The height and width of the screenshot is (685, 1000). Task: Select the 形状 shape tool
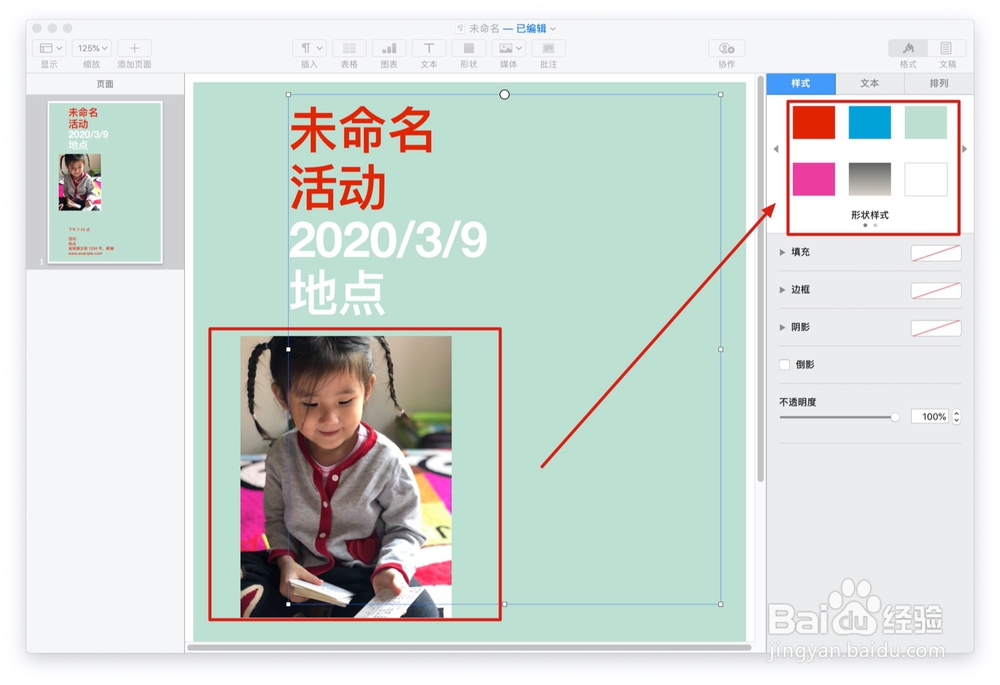pyautogui.click(x=469, y=48)
